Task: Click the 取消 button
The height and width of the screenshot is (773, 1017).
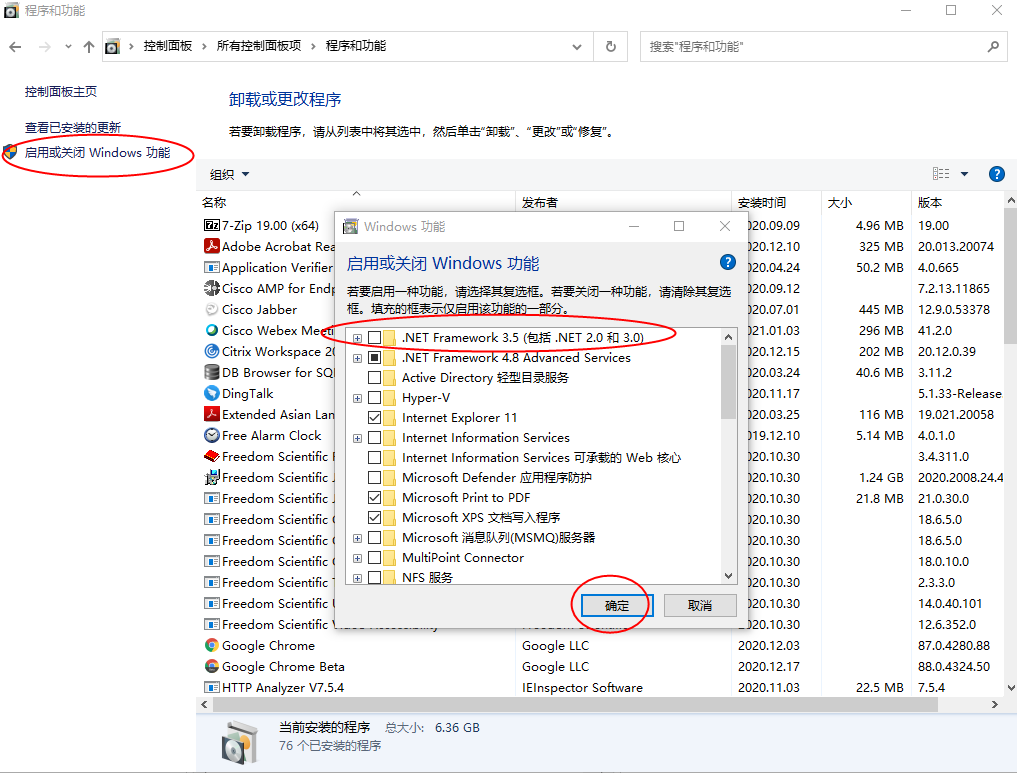Action: [700, 605]
